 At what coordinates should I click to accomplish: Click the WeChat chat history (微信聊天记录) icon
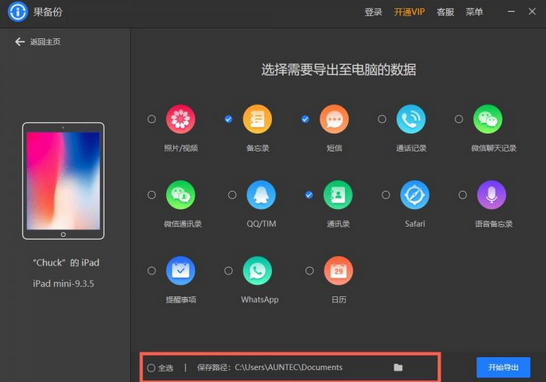(x=488, y=119)
